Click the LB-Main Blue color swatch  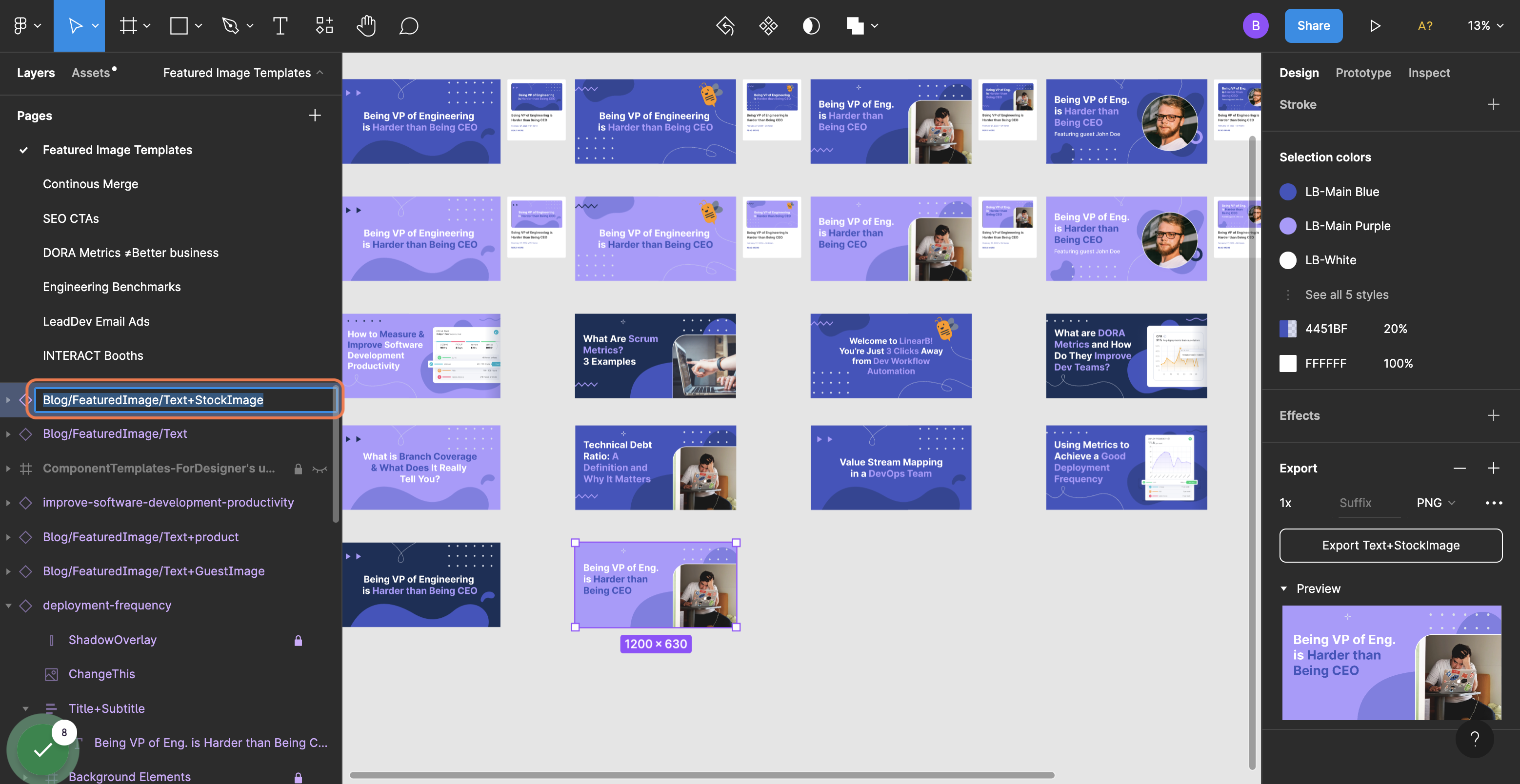click(x=1287, y=192)
